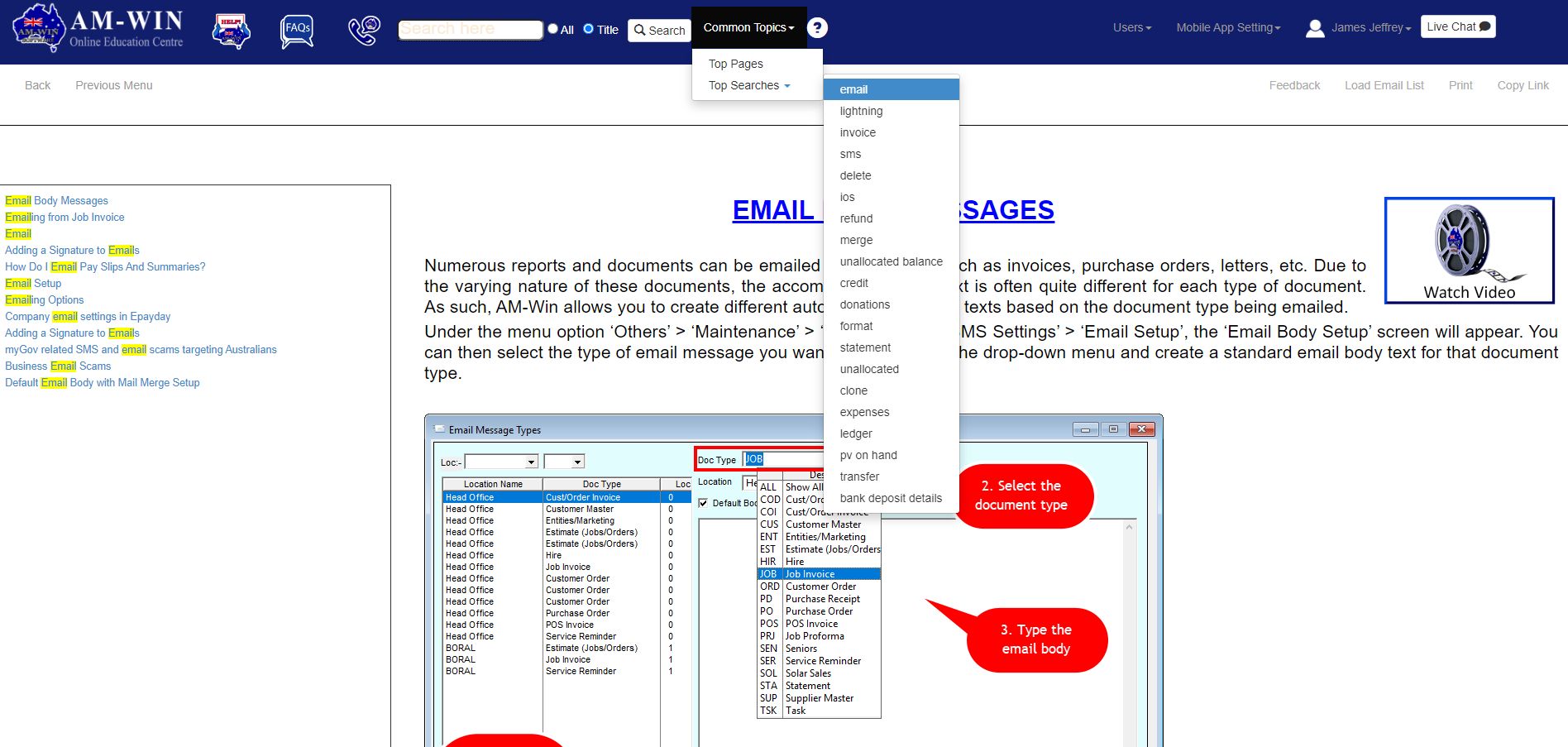1568x747 pixels.
Task: Click the Print link
Action: (1460, 85)
